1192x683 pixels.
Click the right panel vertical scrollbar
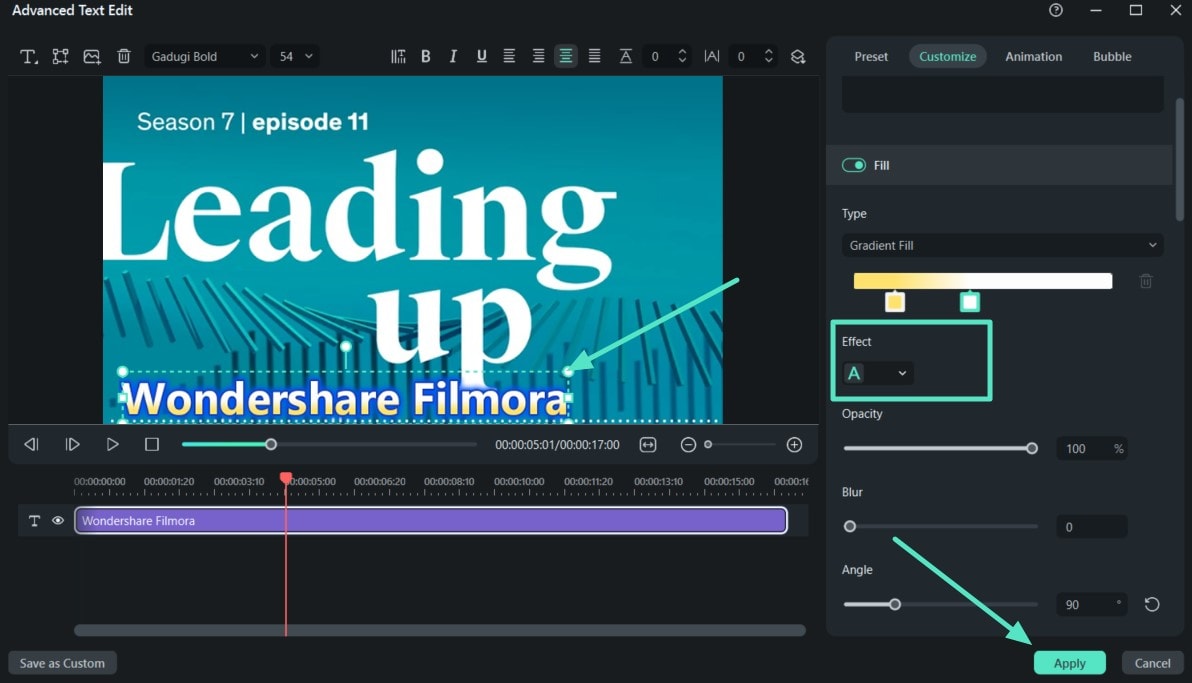pos(1179,158)
